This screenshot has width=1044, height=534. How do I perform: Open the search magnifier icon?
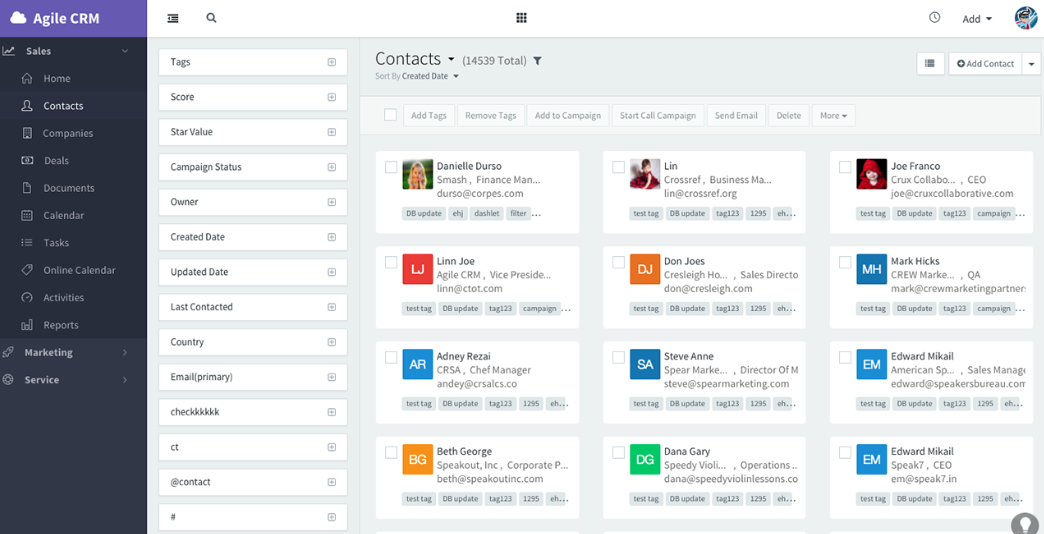click(x=212, y=18)
